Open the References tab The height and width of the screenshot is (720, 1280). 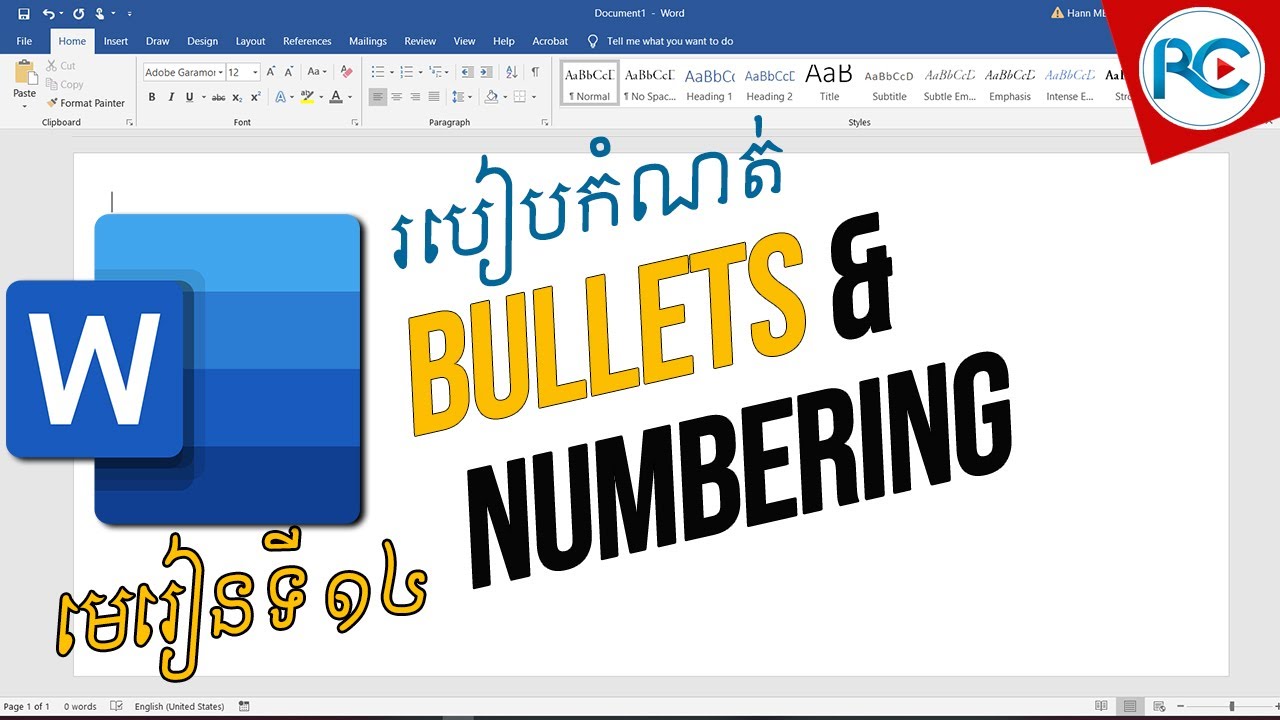point(307,41)
